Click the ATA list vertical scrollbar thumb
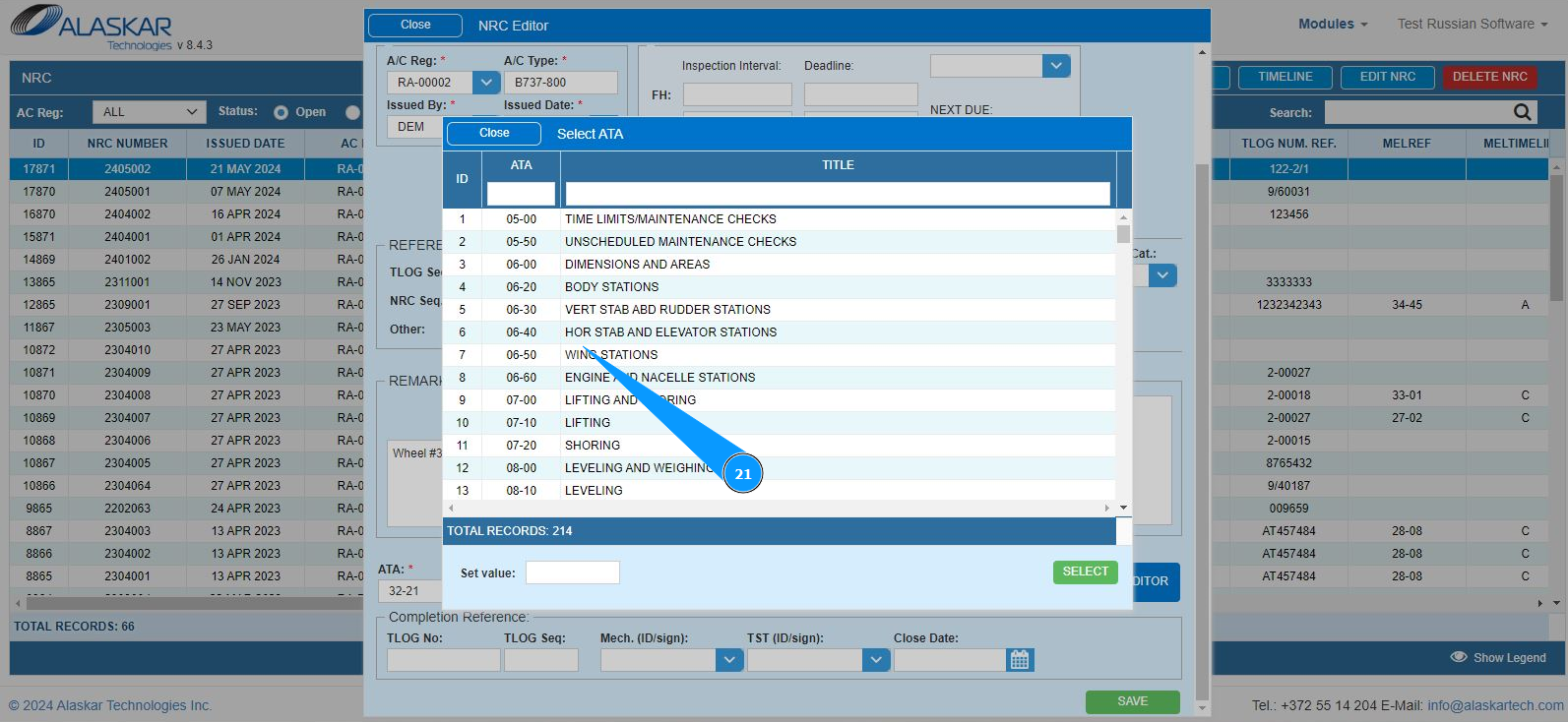The image size is (1568, 722). click(x=1123, y=234)
